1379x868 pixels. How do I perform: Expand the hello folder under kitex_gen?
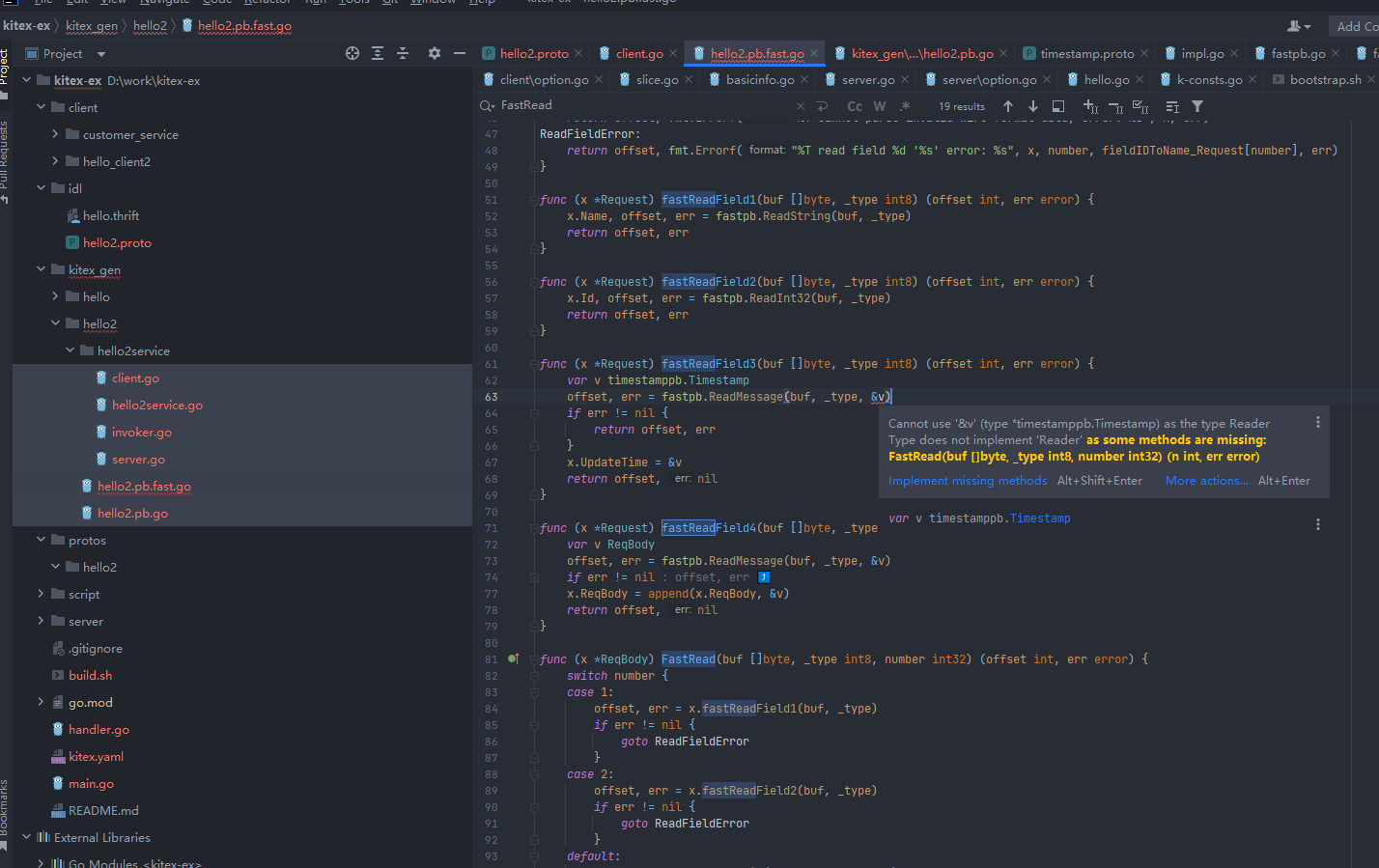[56, 296]
